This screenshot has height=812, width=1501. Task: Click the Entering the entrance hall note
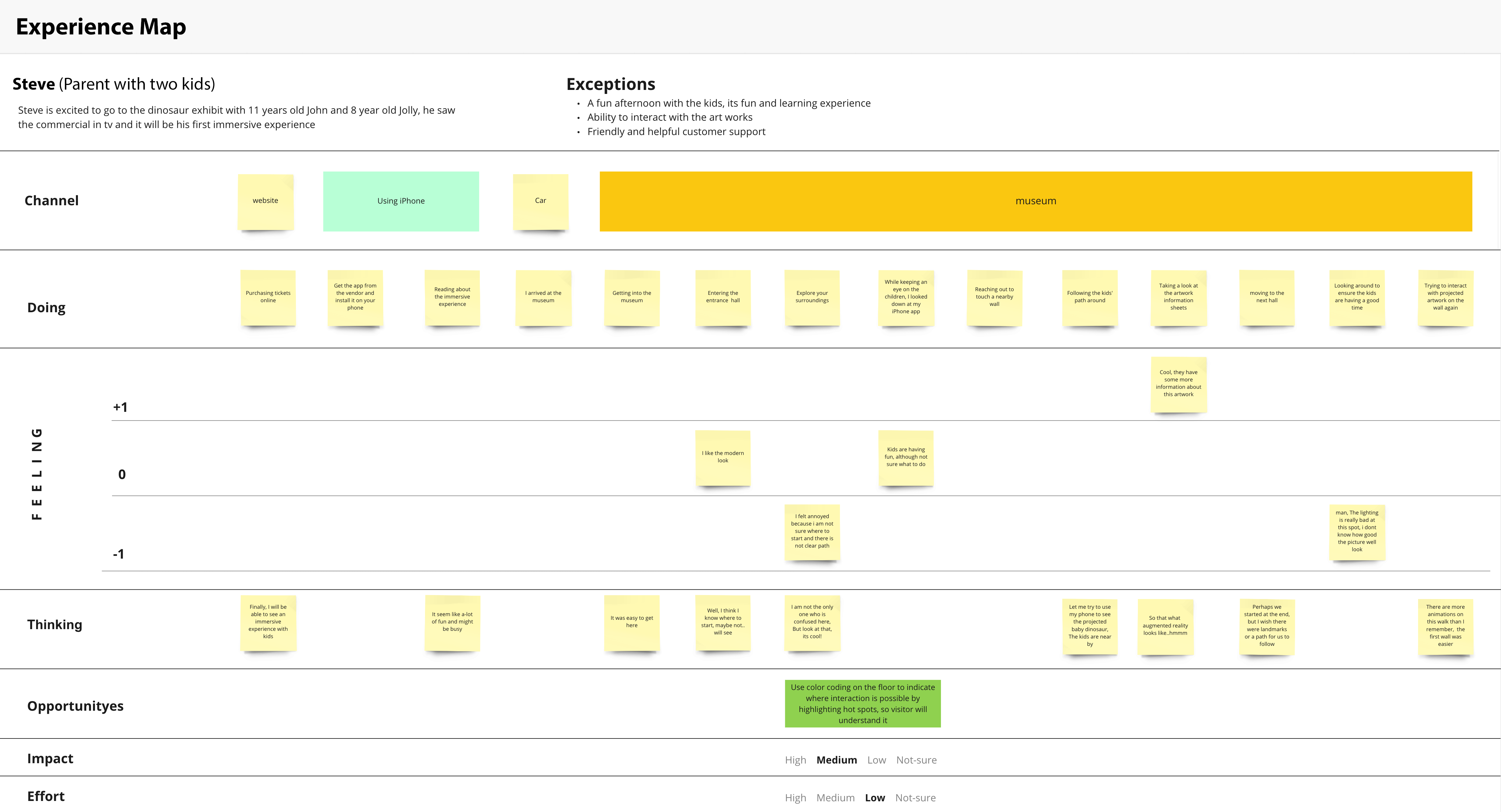click(723, 297)
